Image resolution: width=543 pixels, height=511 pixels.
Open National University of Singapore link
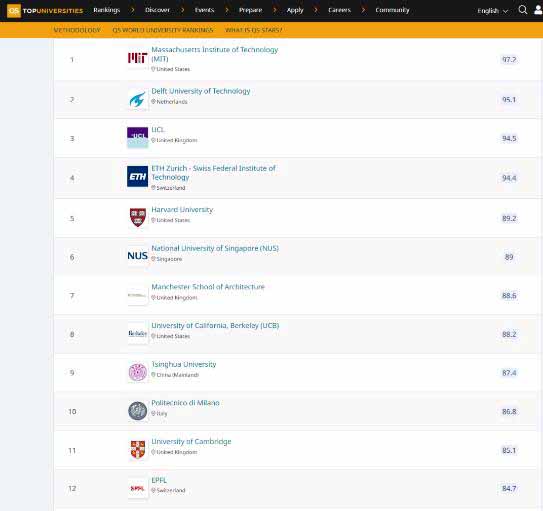215,248
